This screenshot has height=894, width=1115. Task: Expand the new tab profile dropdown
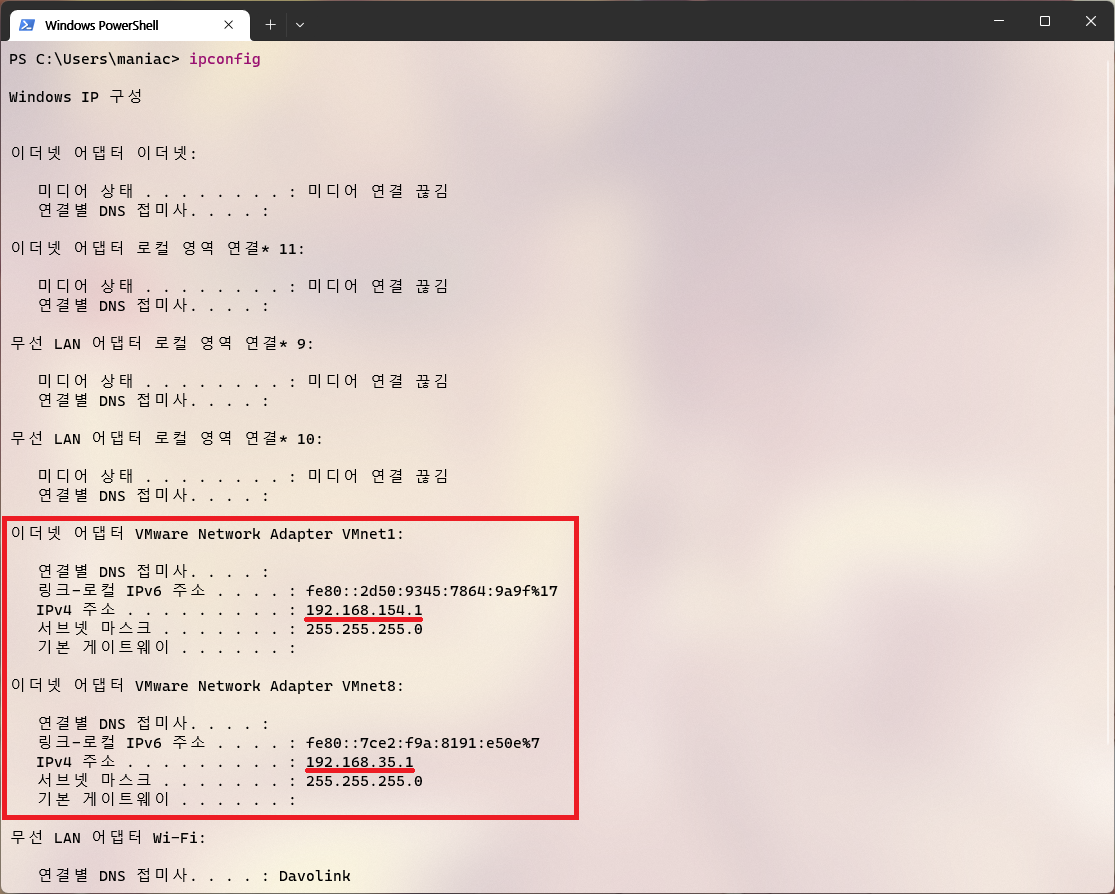[x=300, y=25]
